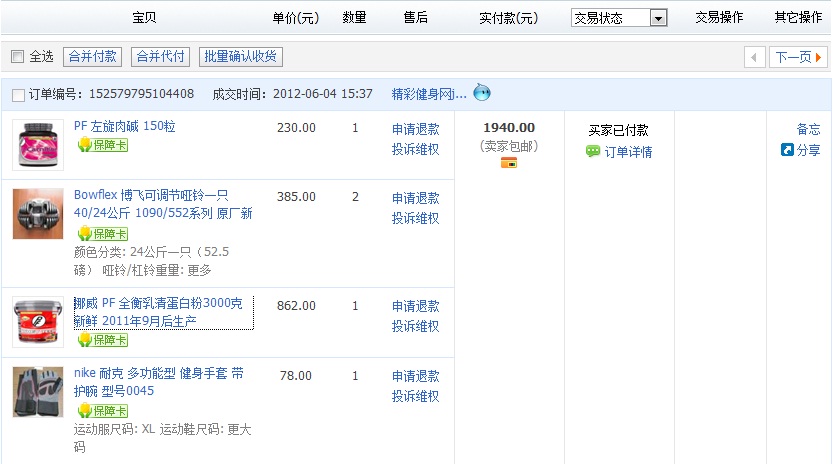833x464 pixels.
Task: Click 申请退款 for nike 健身手套
Action: tap(415, 376)
